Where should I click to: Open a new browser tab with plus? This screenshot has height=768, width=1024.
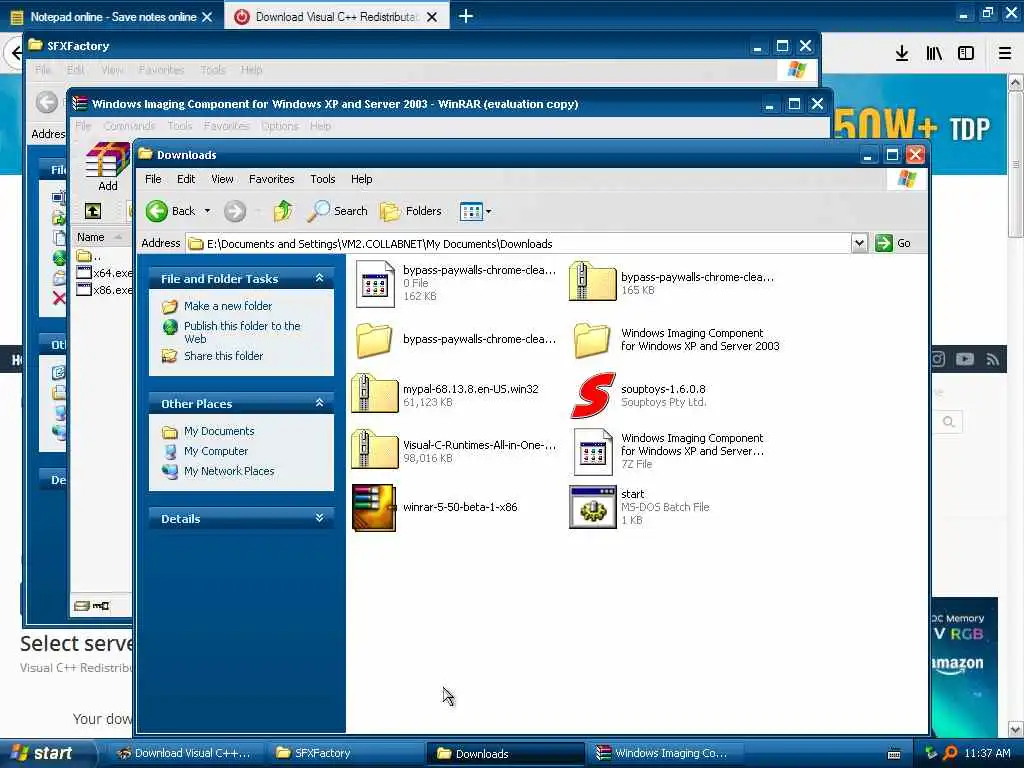[x=466, y=16]
